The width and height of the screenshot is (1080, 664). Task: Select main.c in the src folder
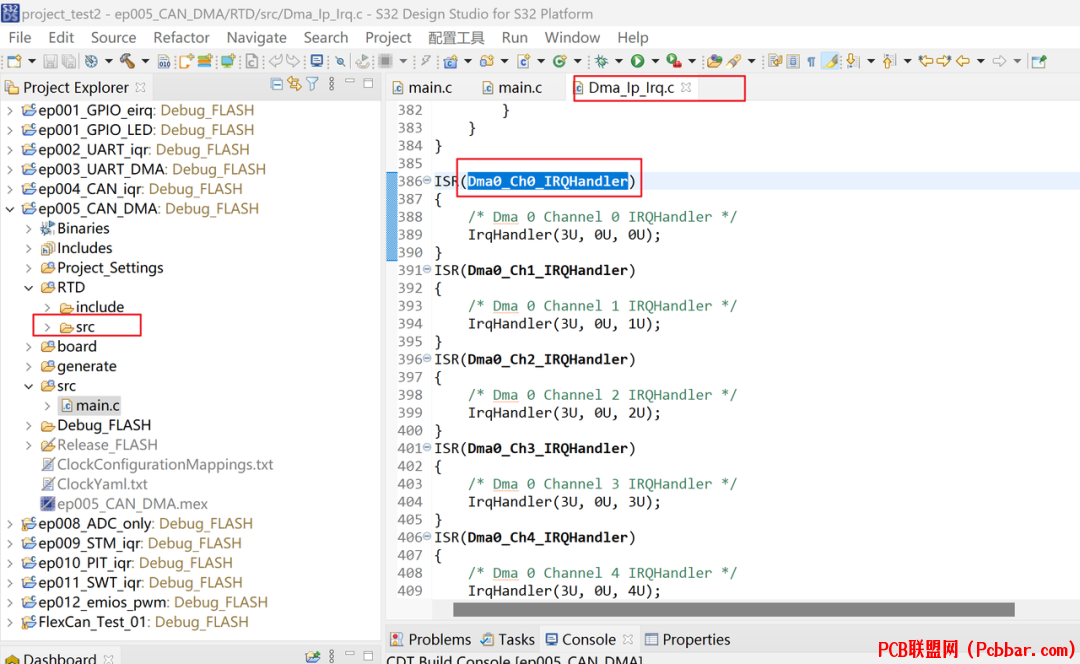[x=97, y=406]
